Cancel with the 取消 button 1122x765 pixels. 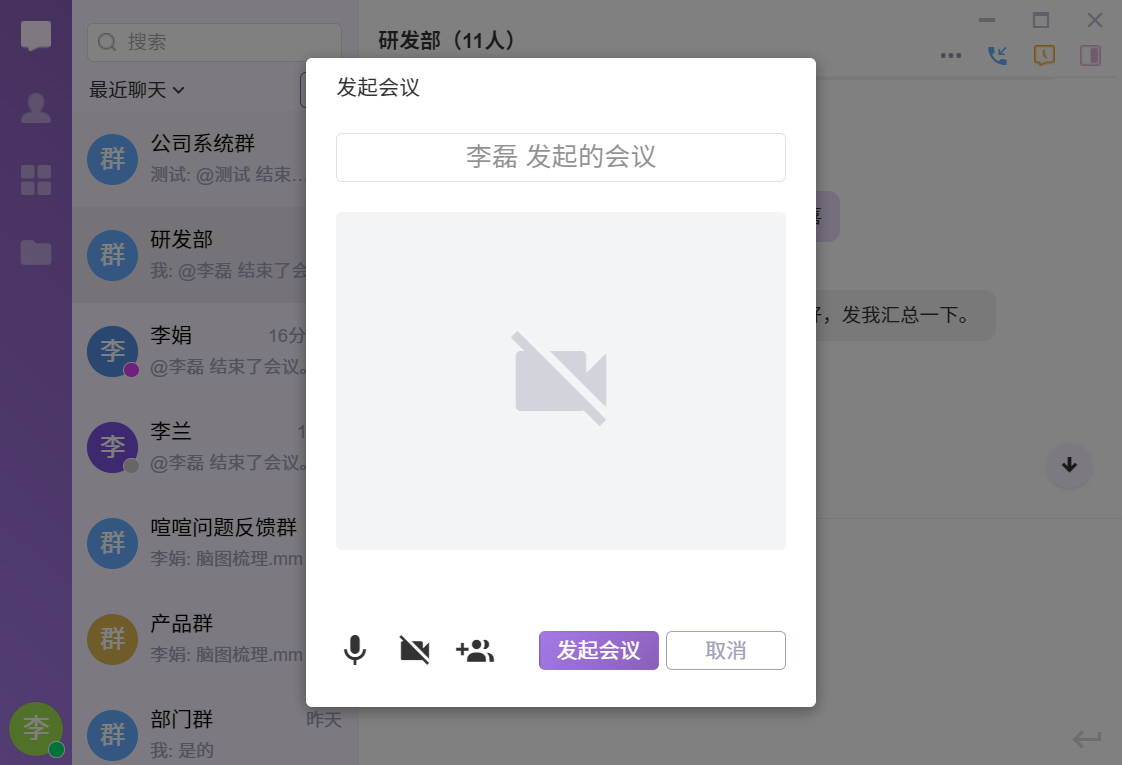click(725, 650)
